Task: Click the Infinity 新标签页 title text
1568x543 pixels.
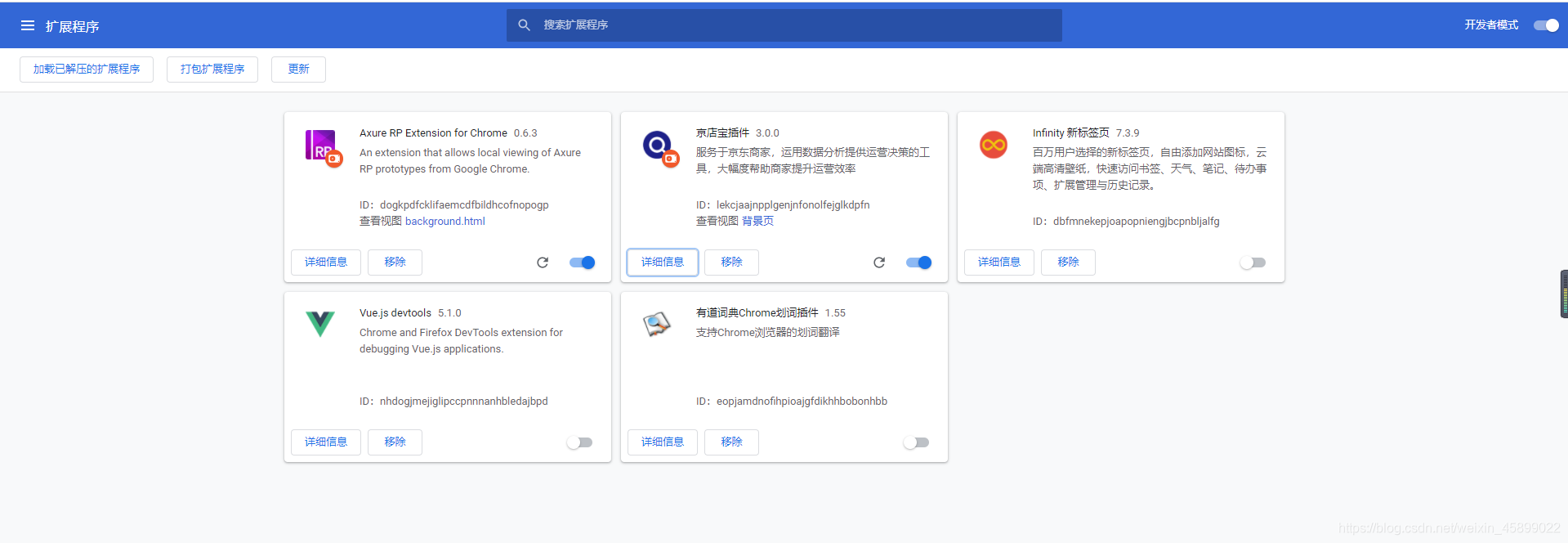Action: point(1071,133)
